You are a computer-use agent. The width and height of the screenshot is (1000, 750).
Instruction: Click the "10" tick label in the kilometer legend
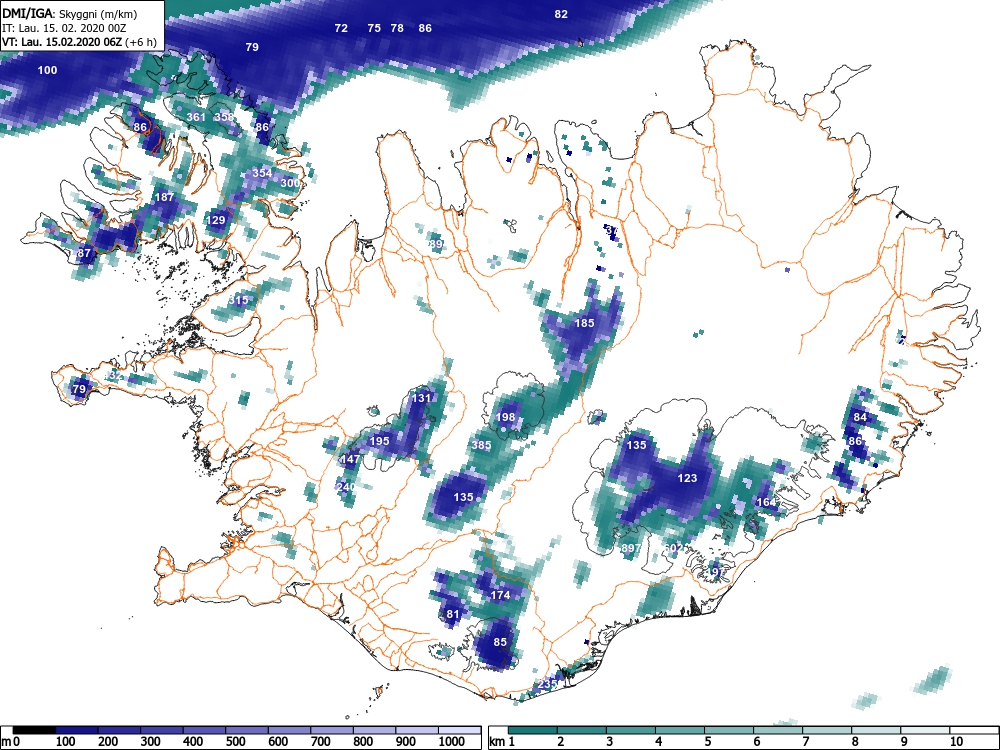(x=955, y=742)
